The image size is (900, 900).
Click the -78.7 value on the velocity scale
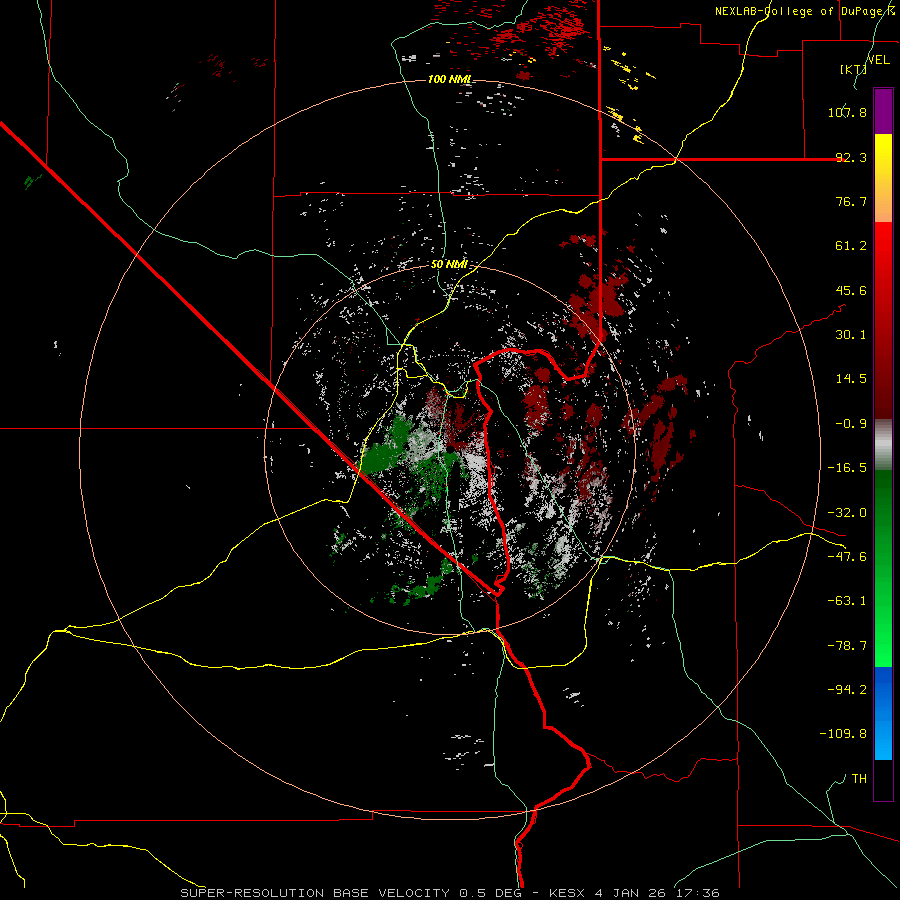(x=847, y=646)
